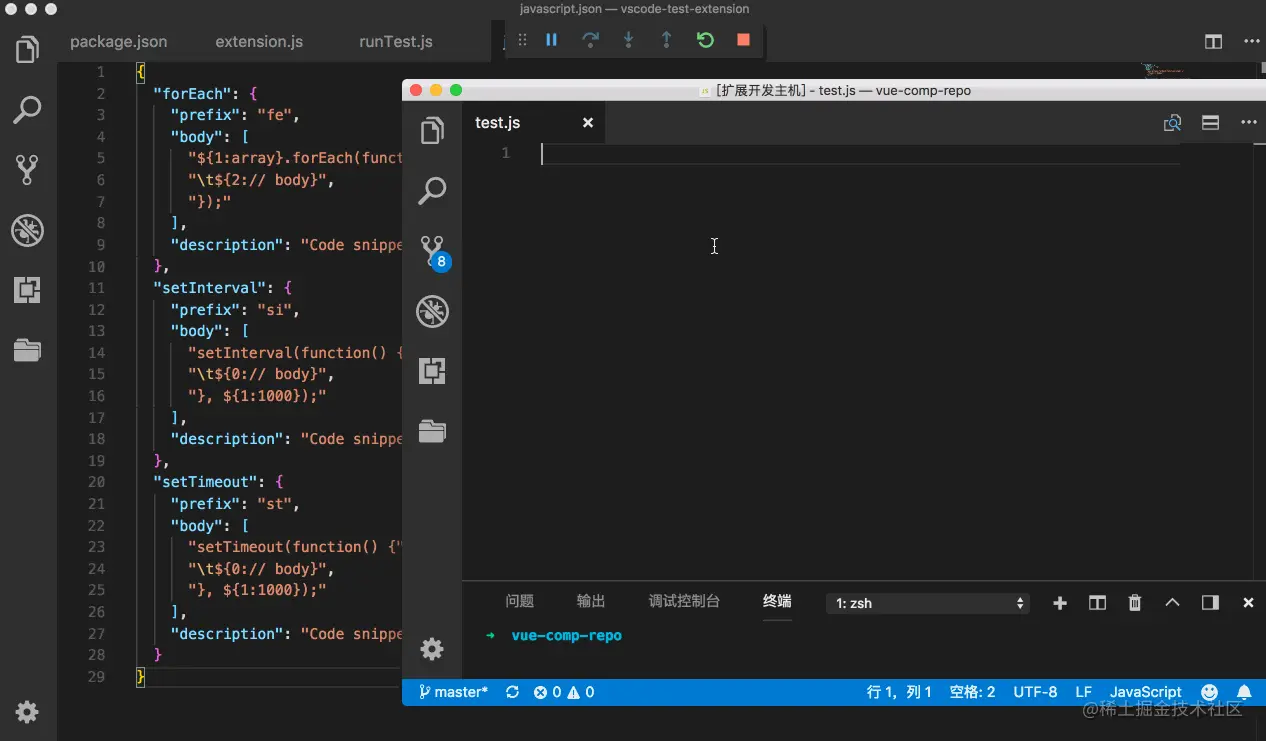This screenshot has width=1266, height=741.
Task: Click 行 1, 列 1 cursor position
Action: click(x=899, y=692)
